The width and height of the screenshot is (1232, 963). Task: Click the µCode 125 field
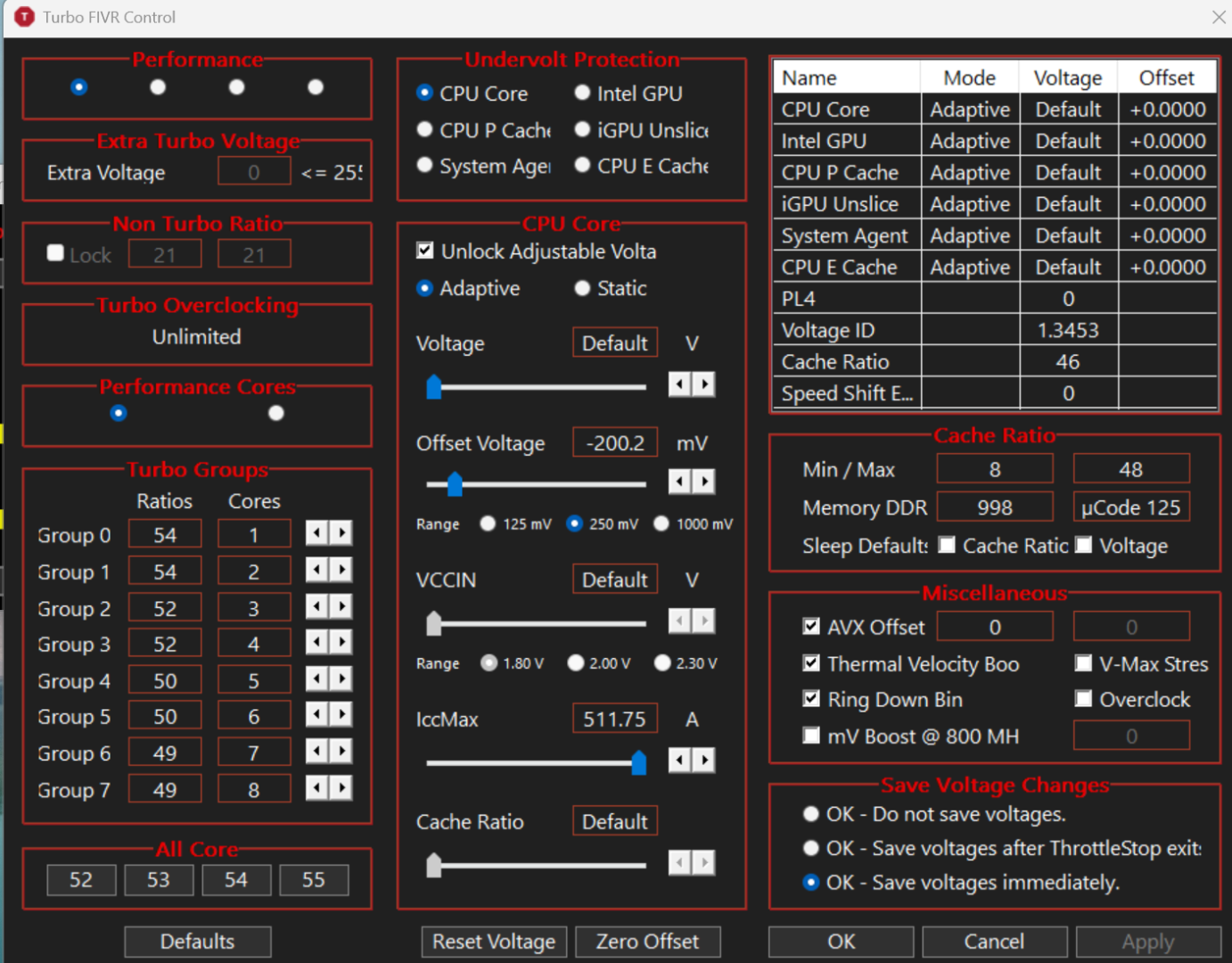point(1131,506)
